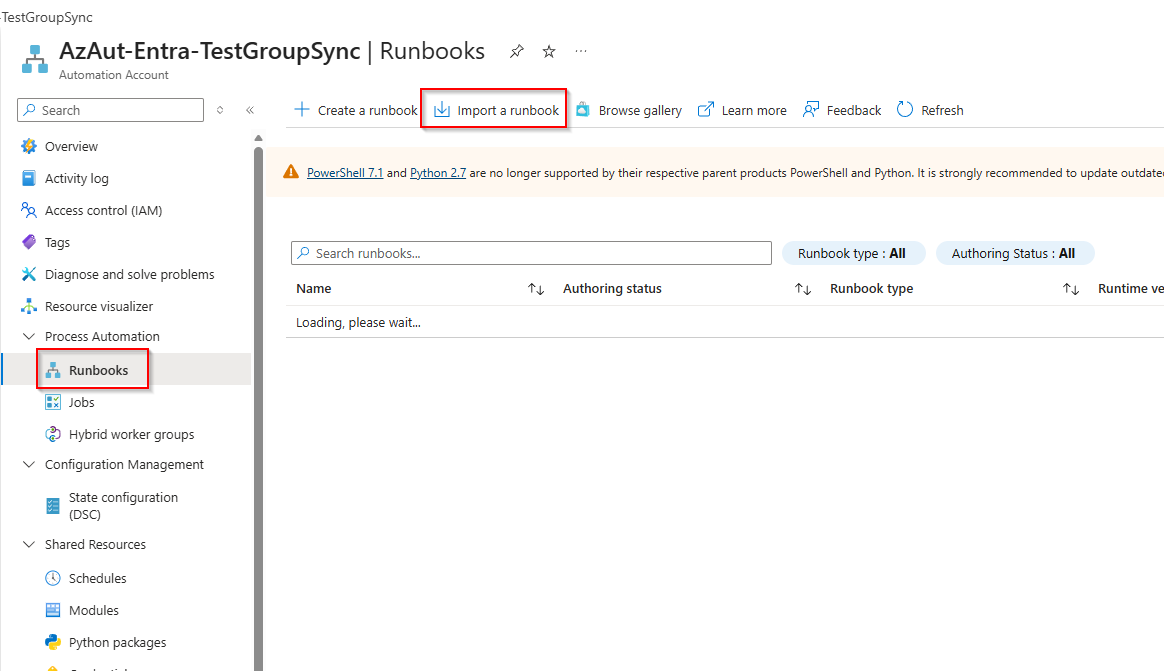Viewport: 1164px width, 671px height.
Task: Click the Learn more external link icon
Action: (706, 110)
